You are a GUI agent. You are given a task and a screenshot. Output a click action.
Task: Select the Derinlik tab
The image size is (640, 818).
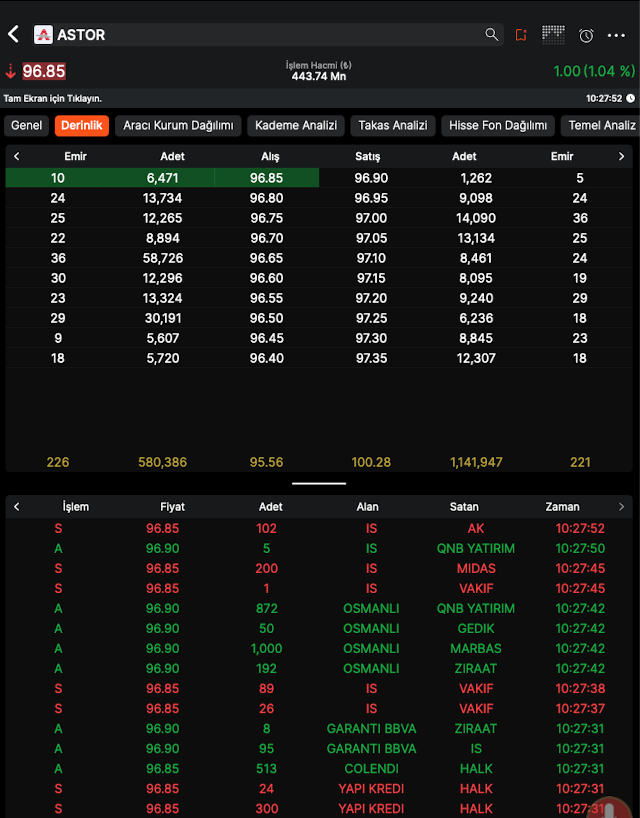point(82,126)
